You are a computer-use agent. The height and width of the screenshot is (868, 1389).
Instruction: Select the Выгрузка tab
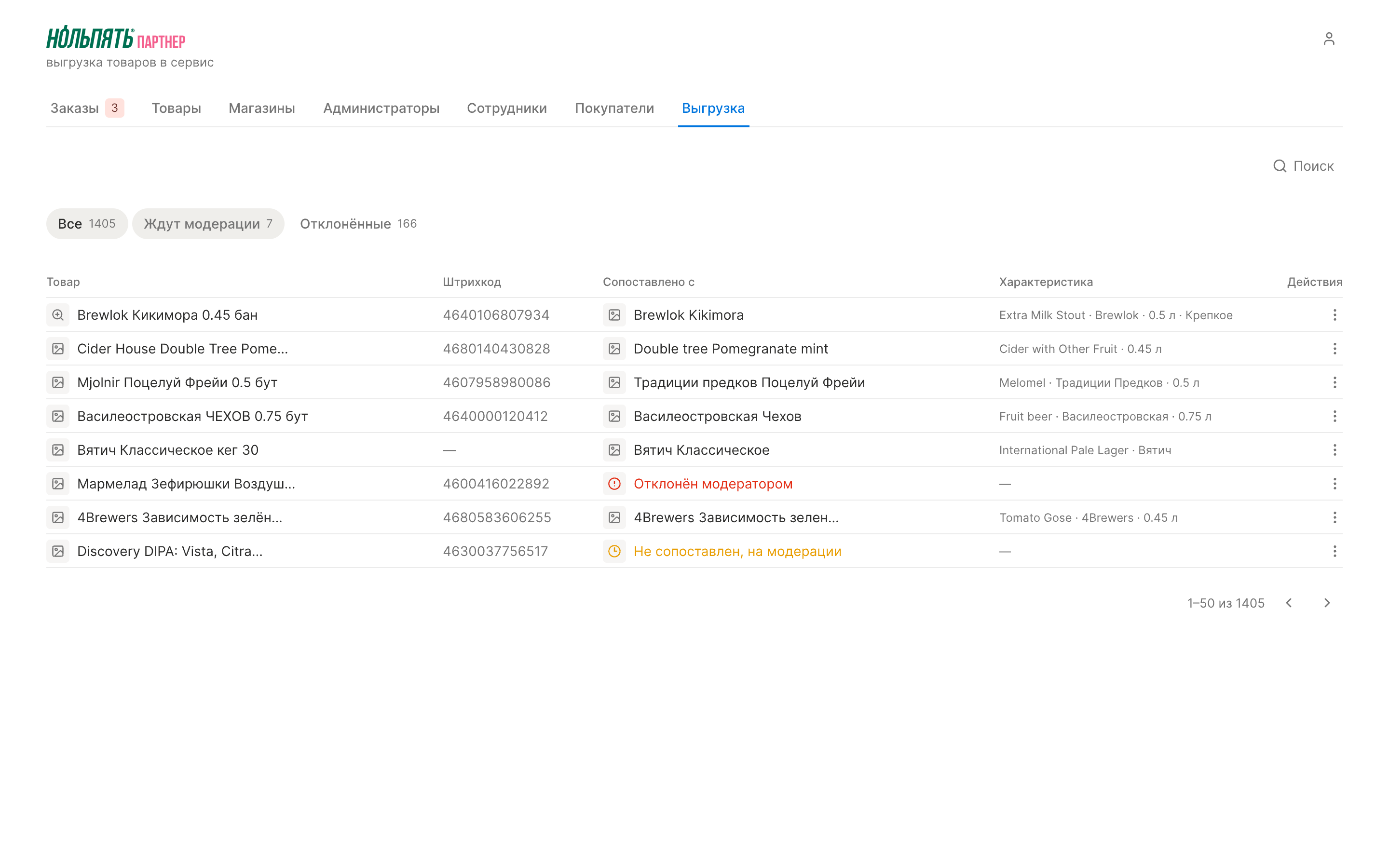713,108
